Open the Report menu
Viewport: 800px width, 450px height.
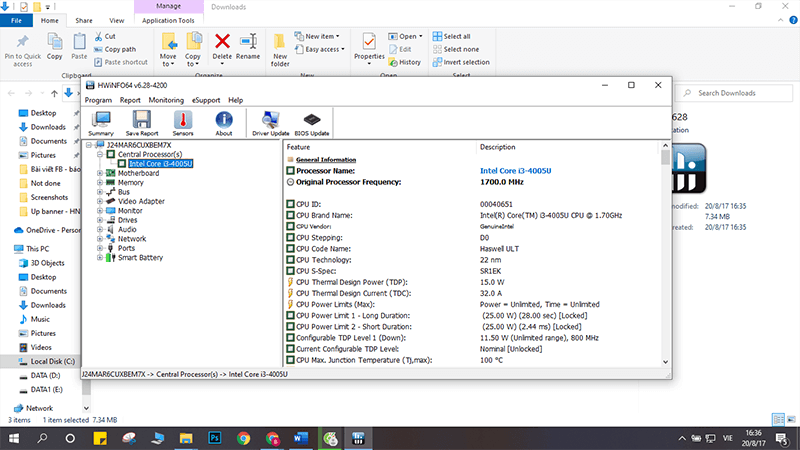click(x=130, y=100)
